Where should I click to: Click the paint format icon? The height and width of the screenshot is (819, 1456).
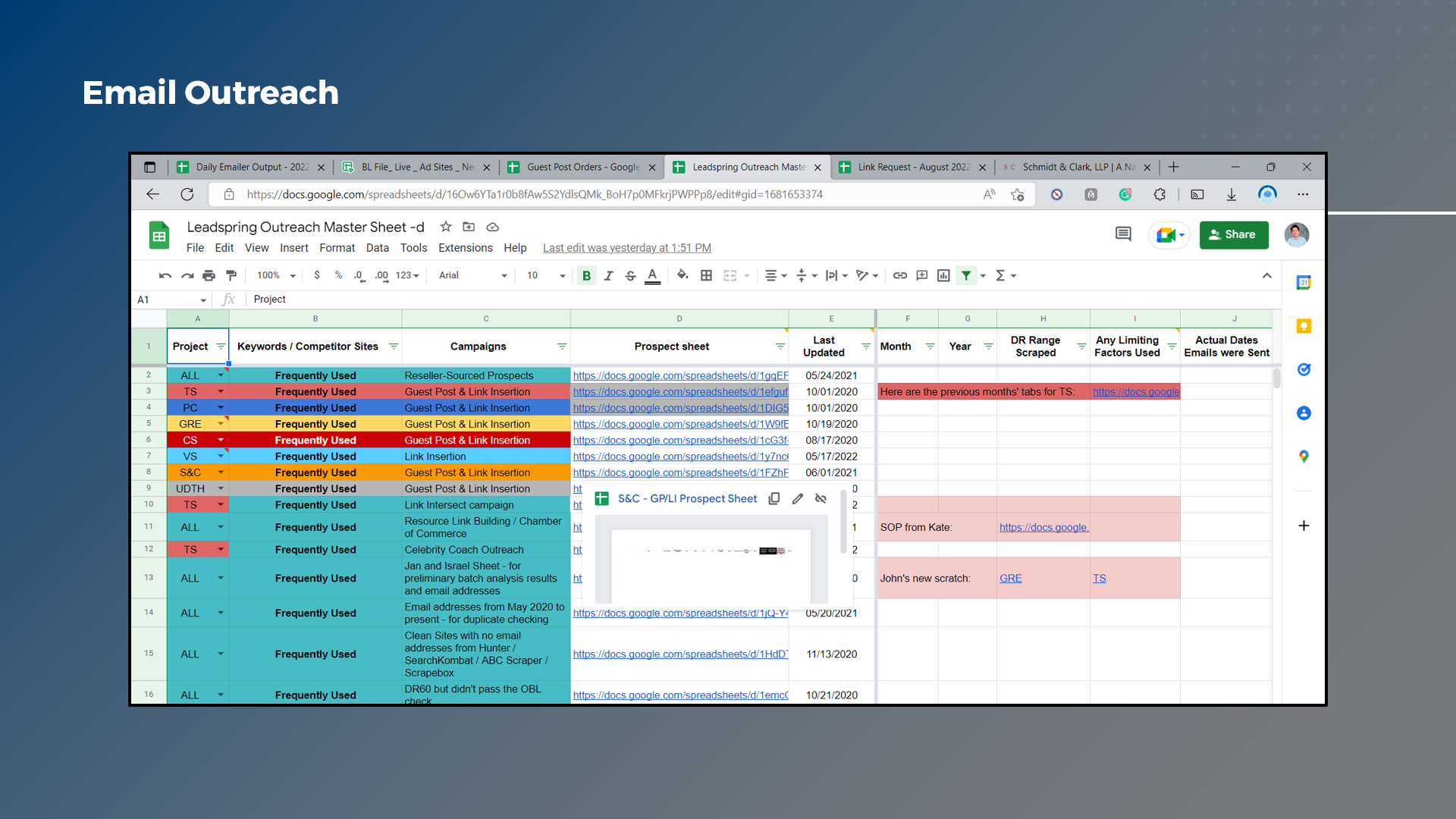(x=231, y=275)
